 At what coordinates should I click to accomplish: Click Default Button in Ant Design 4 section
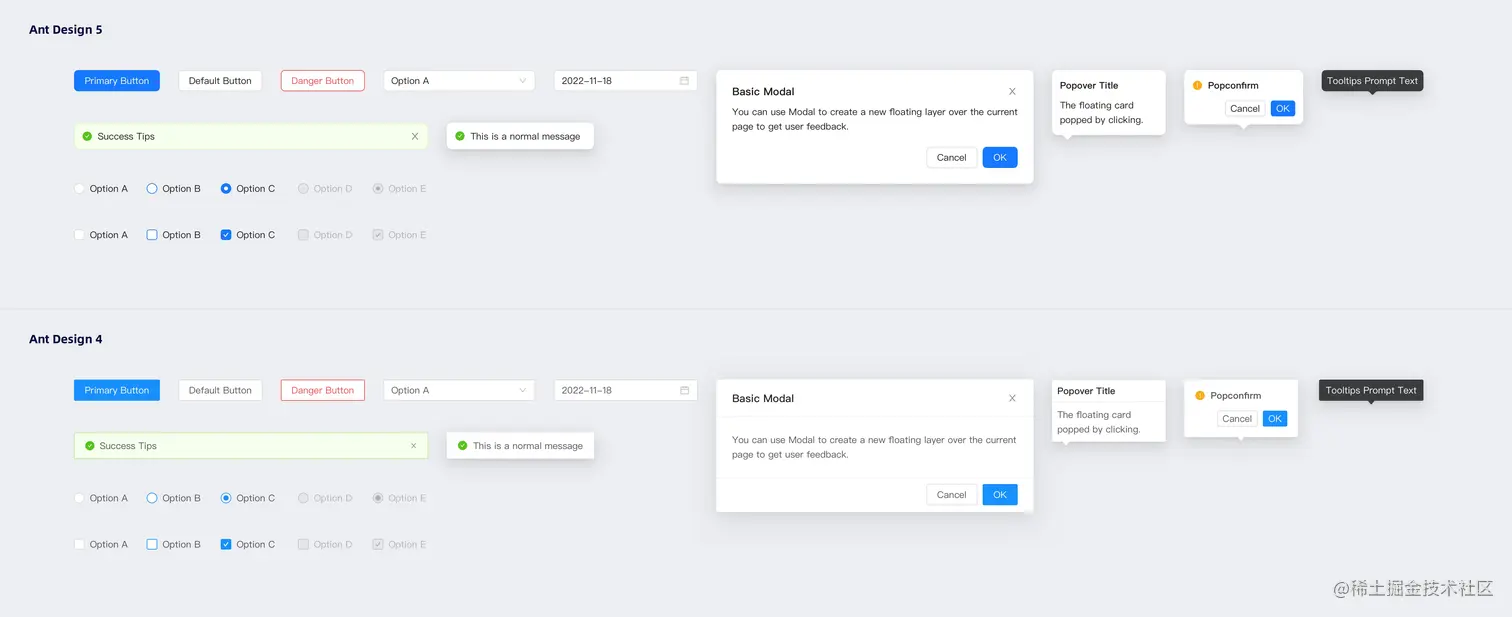click(x=220, y=390)
